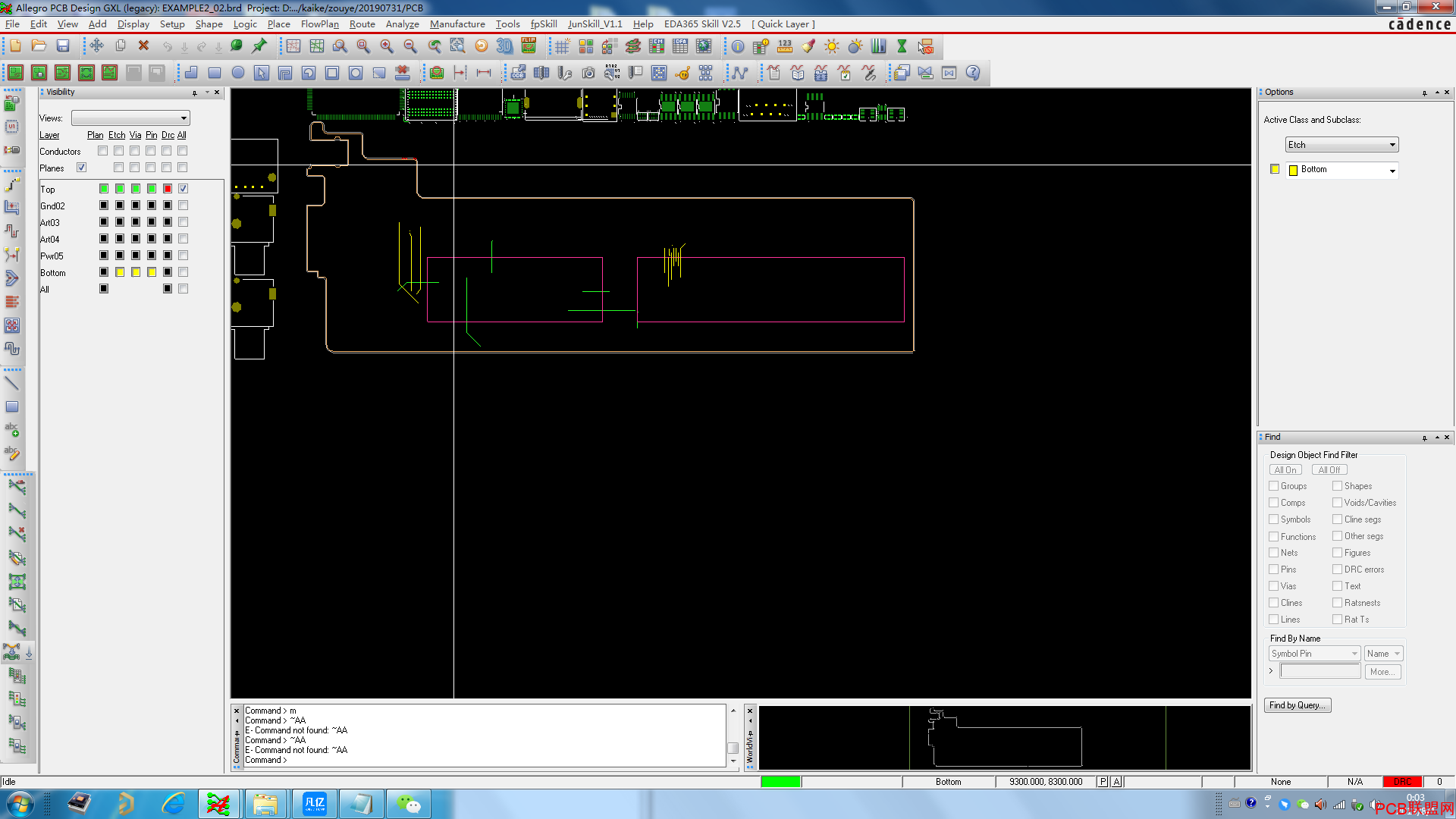Toggle grid display icon
This screenshot has height=819, width=1456.
tap(562, 46)
